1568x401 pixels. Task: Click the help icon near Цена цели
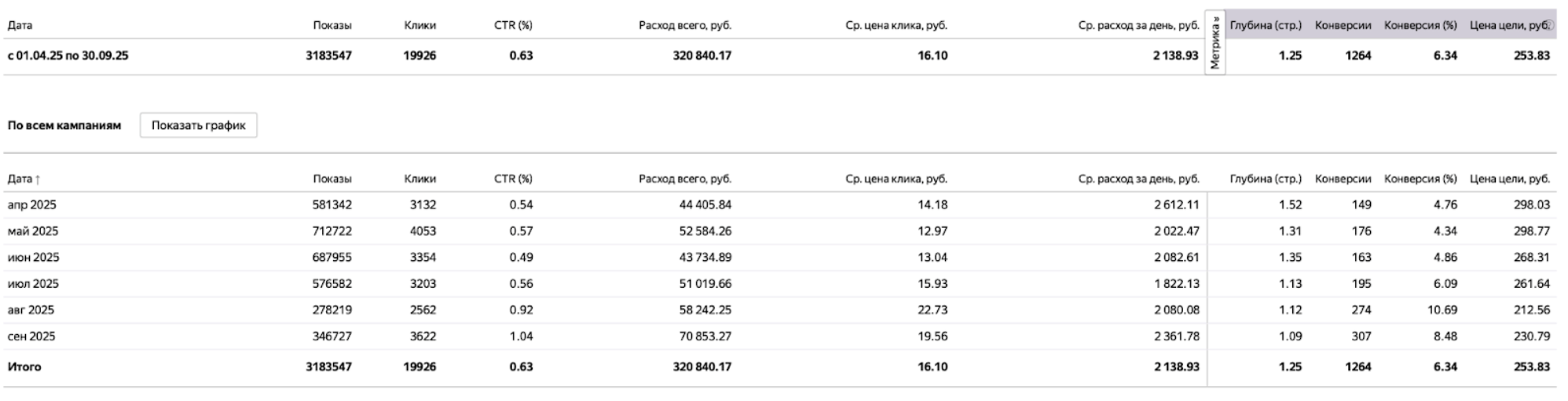pos(1552,25)
